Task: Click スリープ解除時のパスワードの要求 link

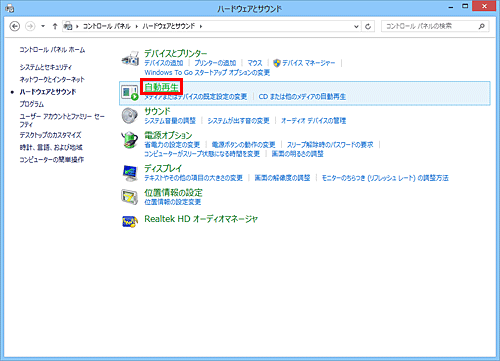Action: coord(330,145)
